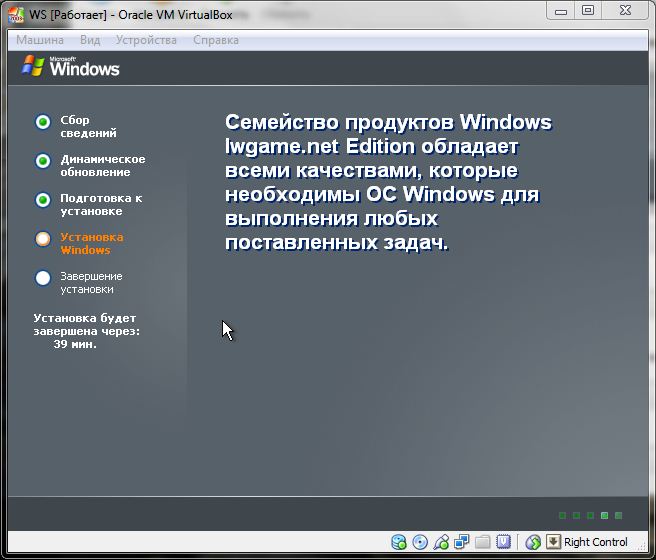Click the optical CD drive status icon
Screen dimensions: 656x560
(420, 542)
